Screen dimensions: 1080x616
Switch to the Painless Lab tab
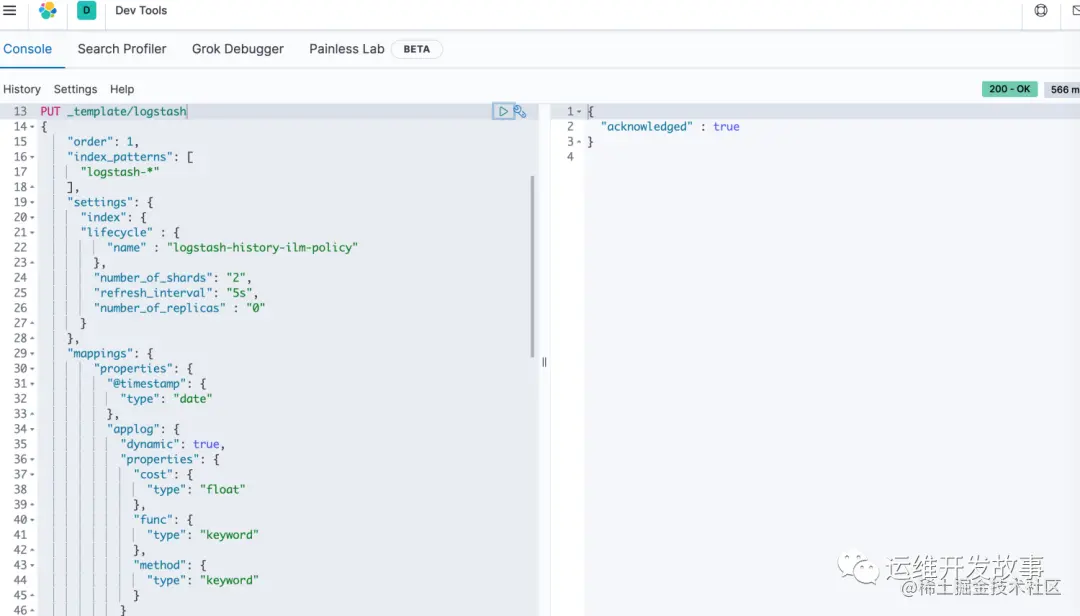pyautogui.click(x=346, y=49)
